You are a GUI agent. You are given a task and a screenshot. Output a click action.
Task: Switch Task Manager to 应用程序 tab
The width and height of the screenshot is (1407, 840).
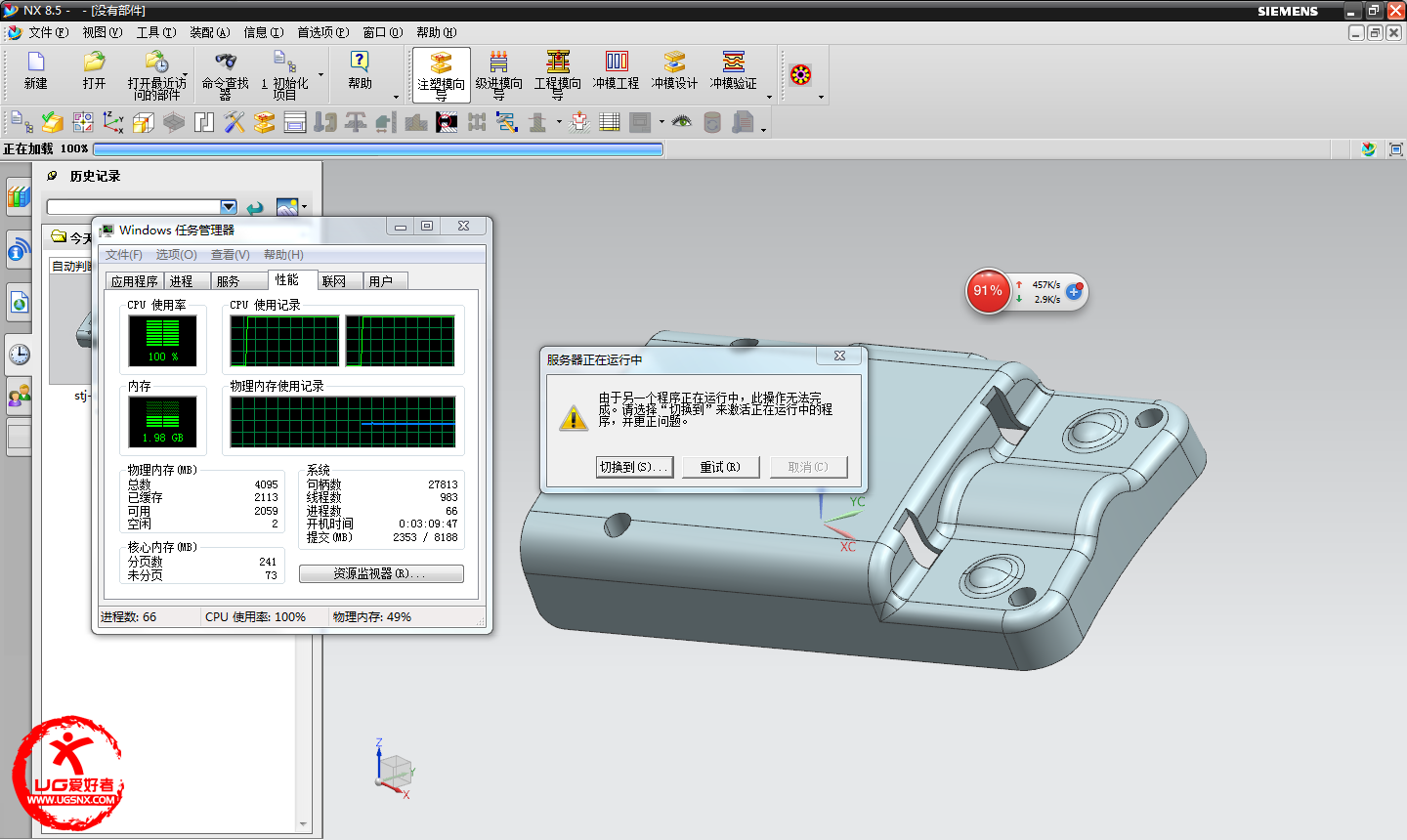(134, 281)
